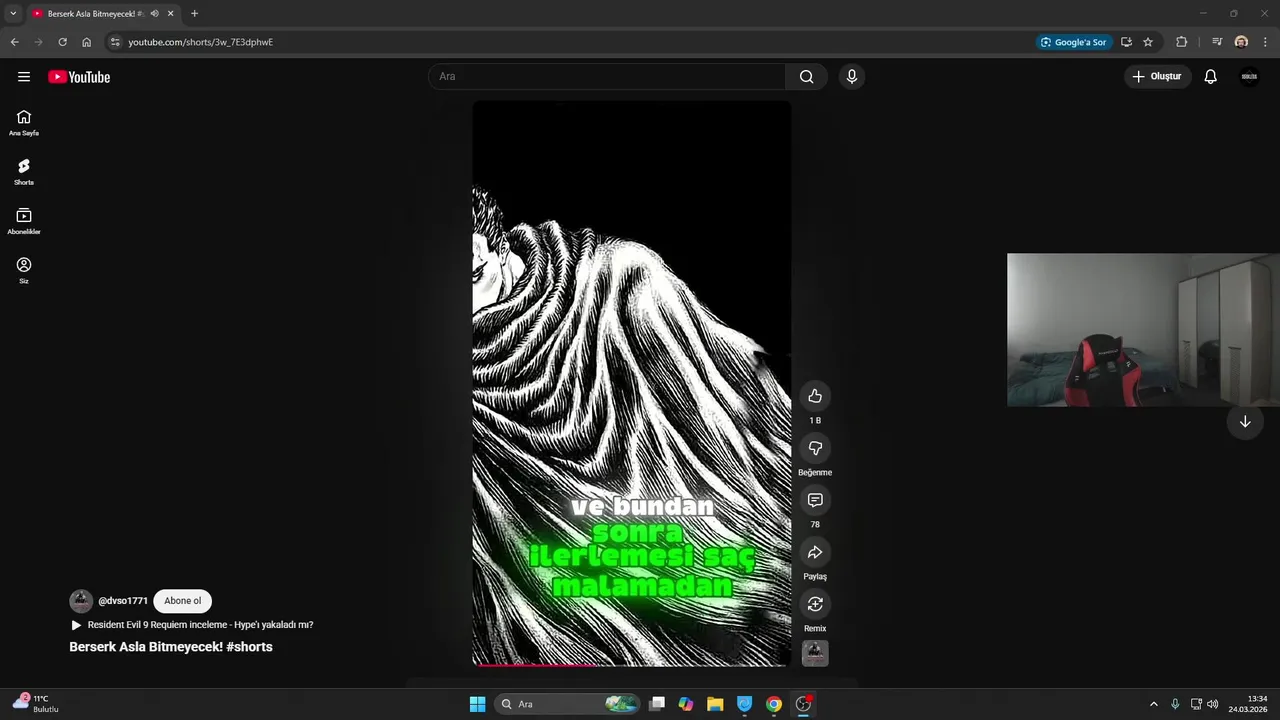Open linked Resident Evil 9 Requiem video
1280x720 pixels.
(192, 625)
